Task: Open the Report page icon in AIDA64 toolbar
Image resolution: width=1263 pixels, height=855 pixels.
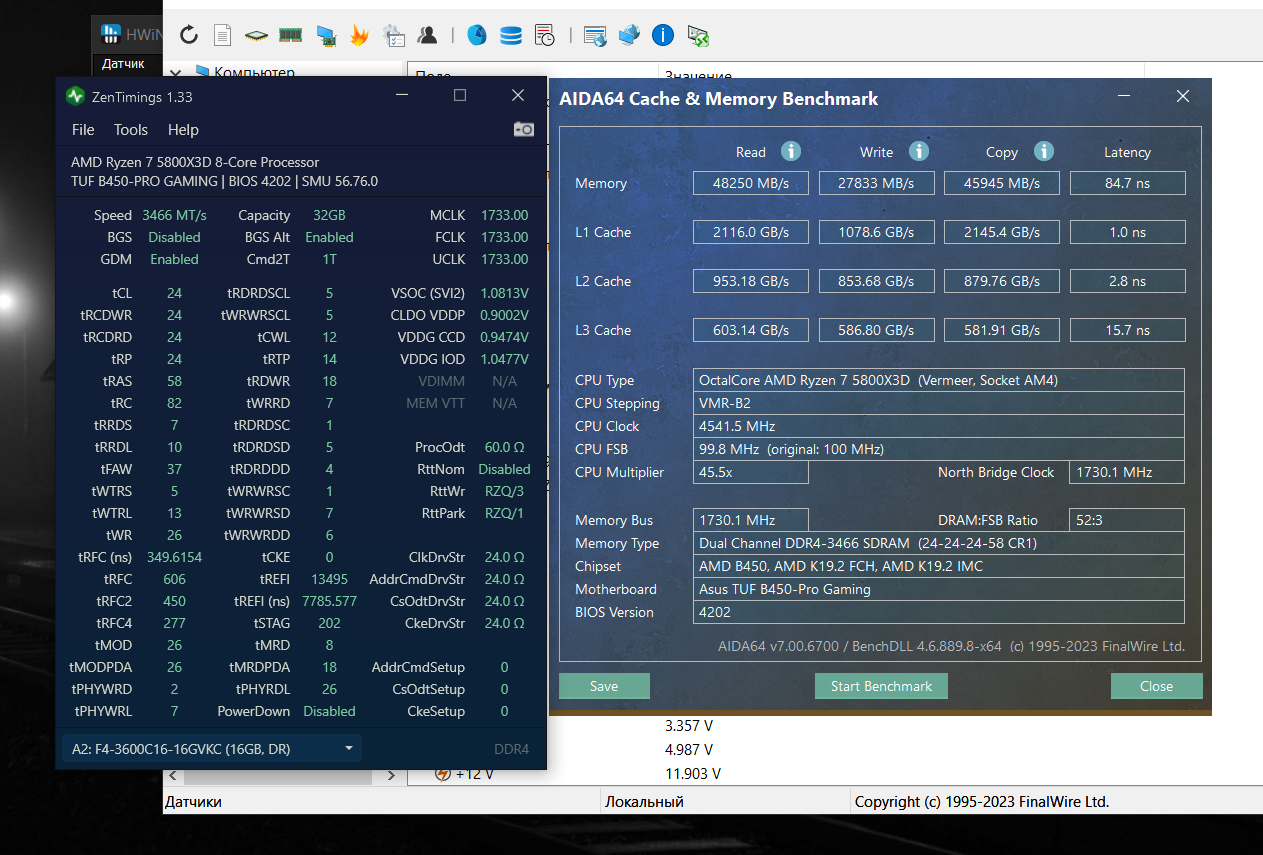Action: click(x=222, y=36)
